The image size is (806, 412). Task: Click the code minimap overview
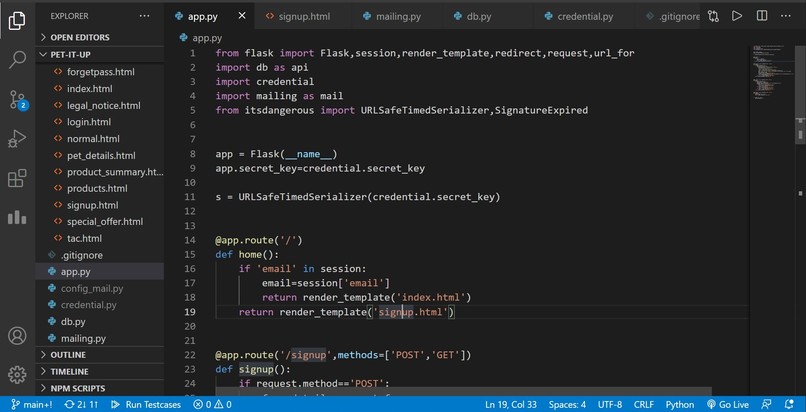click(x=771, y=72)
